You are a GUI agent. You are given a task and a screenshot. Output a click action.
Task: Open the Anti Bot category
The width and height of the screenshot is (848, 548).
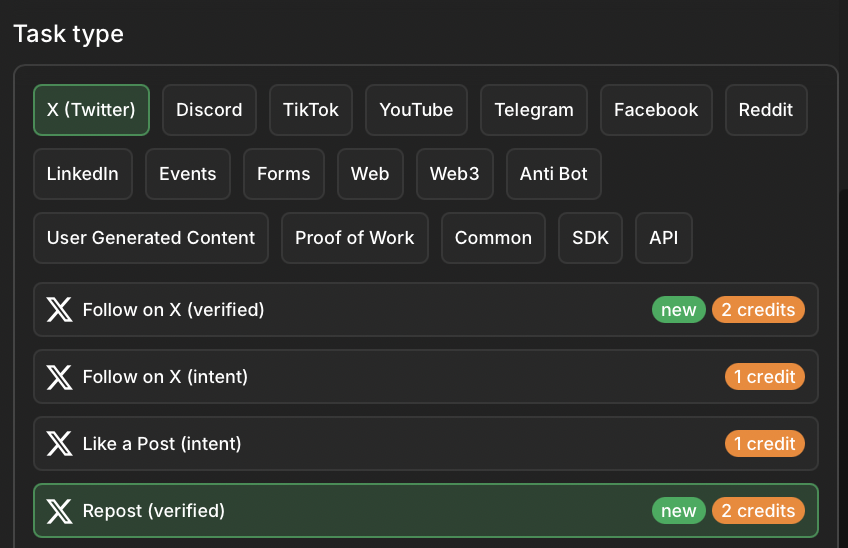[x=554, y=174]
